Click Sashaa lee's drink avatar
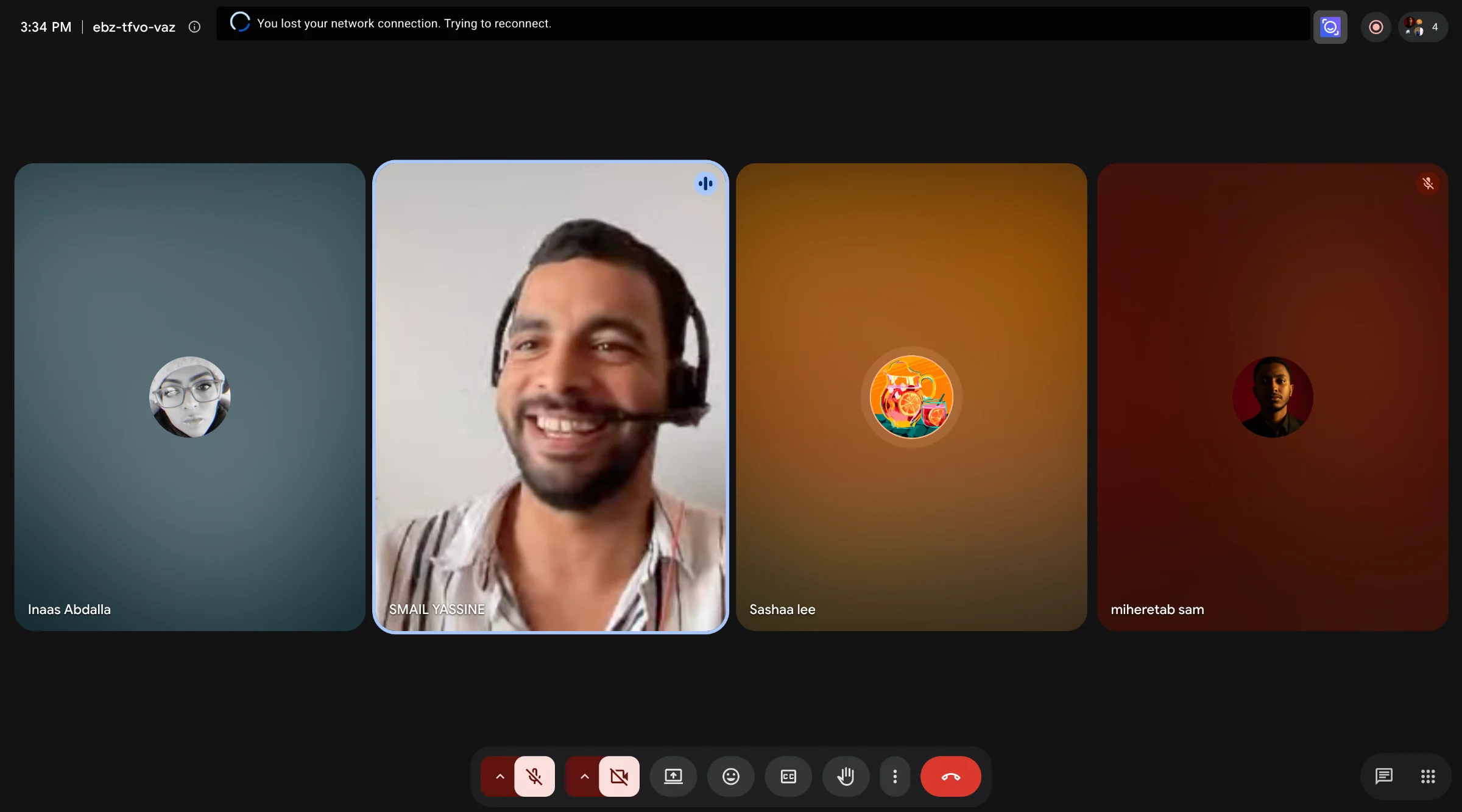 pyautogui.click(x=911, y=397)
